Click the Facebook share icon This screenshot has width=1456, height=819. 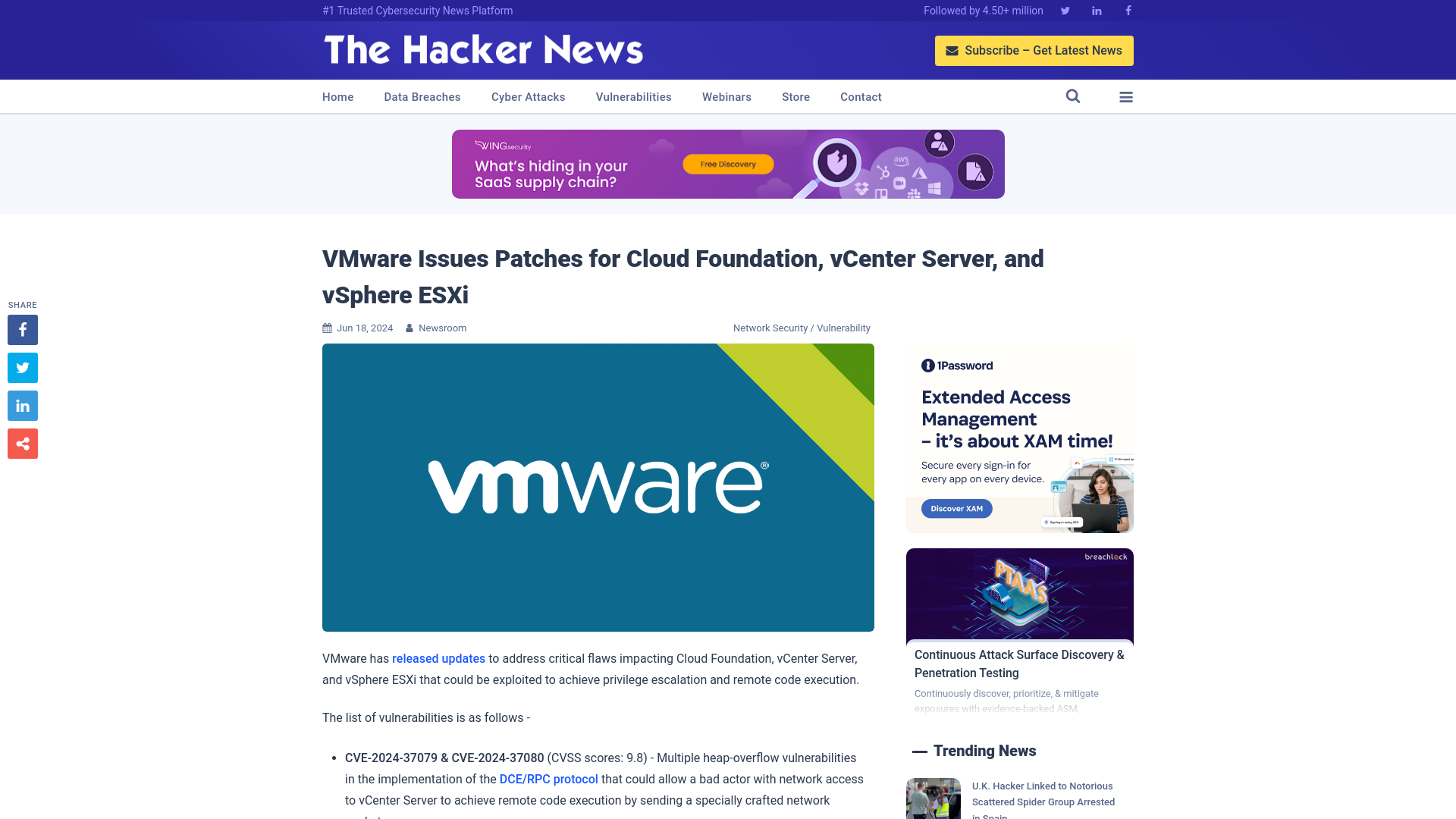pyautogui.click(x=22, y=329)
